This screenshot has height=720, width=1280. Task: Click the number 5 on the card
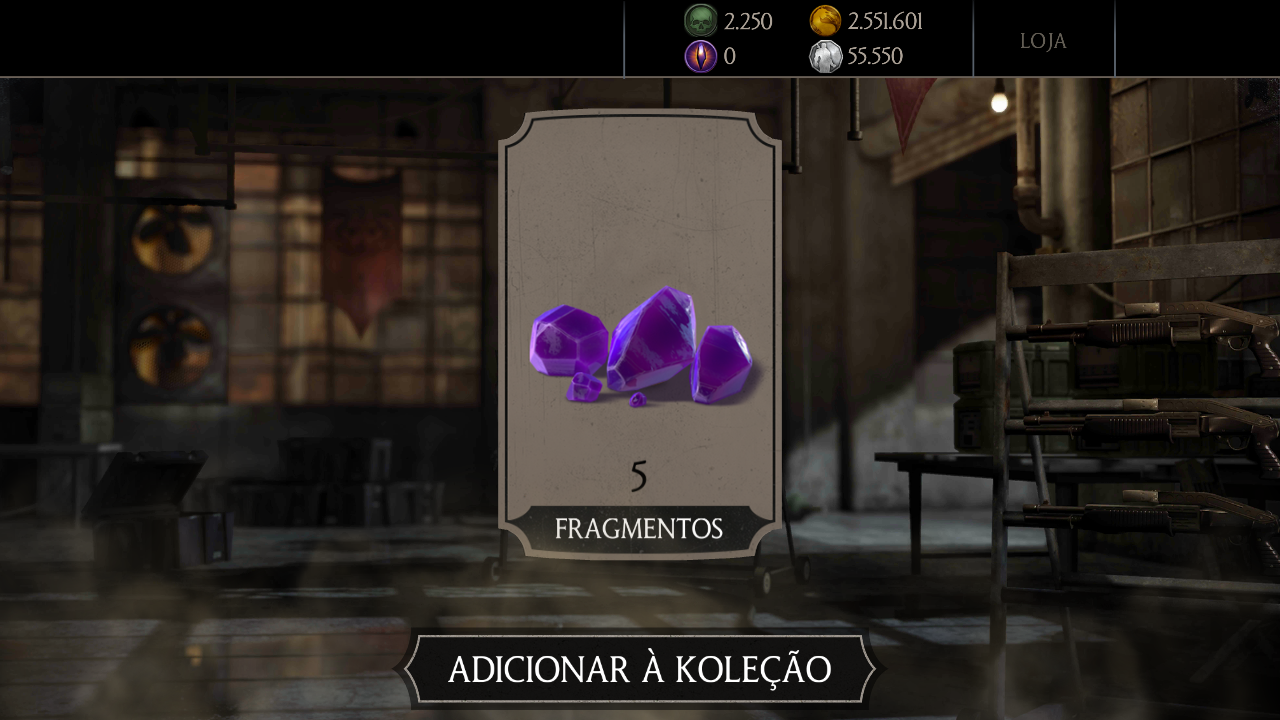click(x=639, y=477)
